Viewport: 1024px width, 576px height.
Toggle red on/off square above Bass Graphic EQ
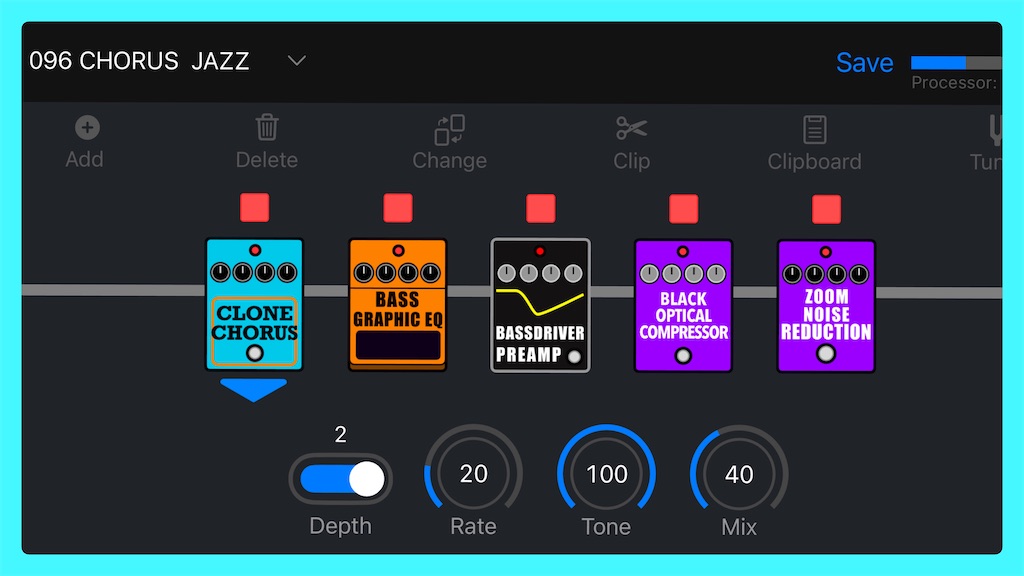point(398,208)
